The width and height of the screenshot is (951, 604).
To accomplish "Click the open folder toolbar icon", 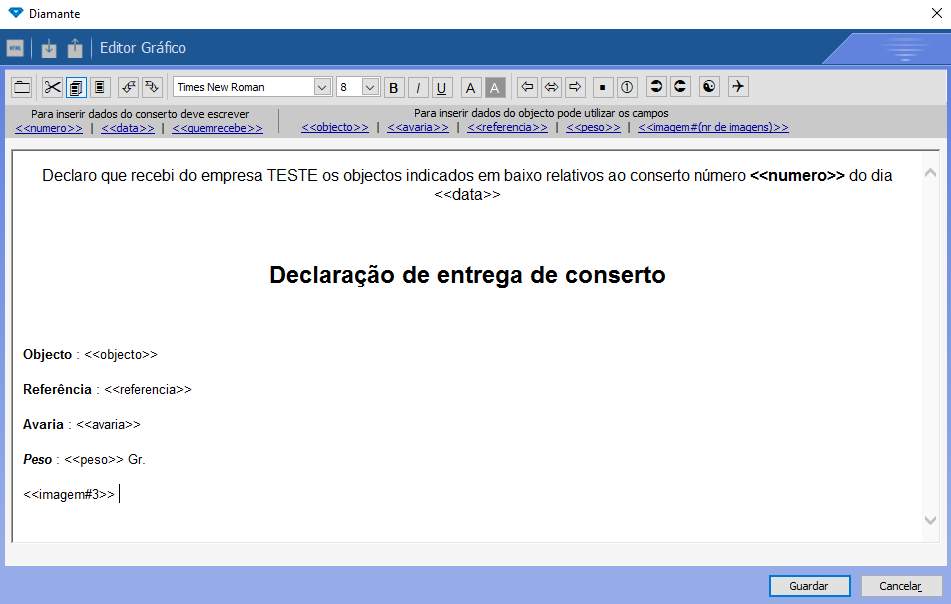I will (x=21, y=87).
